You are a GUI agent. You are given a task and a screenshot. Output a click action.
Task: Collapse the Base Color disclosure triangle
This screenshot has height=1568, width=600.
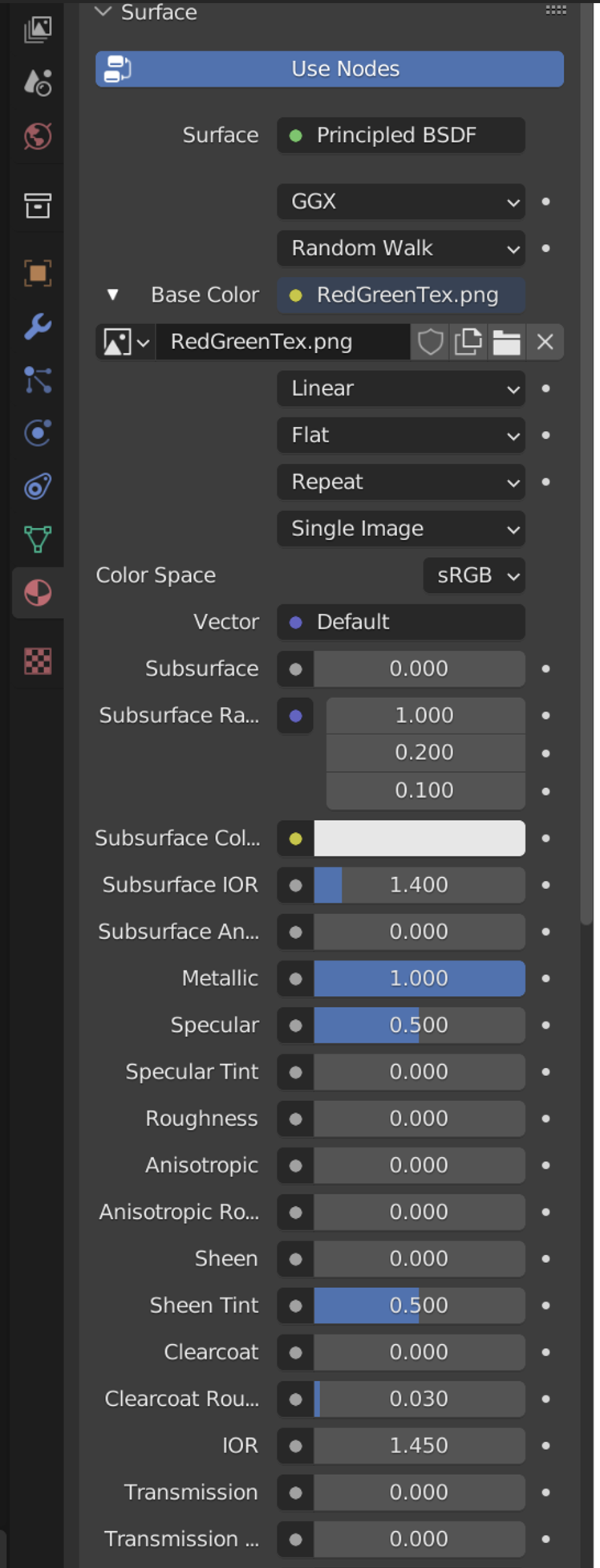click(113, 295)
